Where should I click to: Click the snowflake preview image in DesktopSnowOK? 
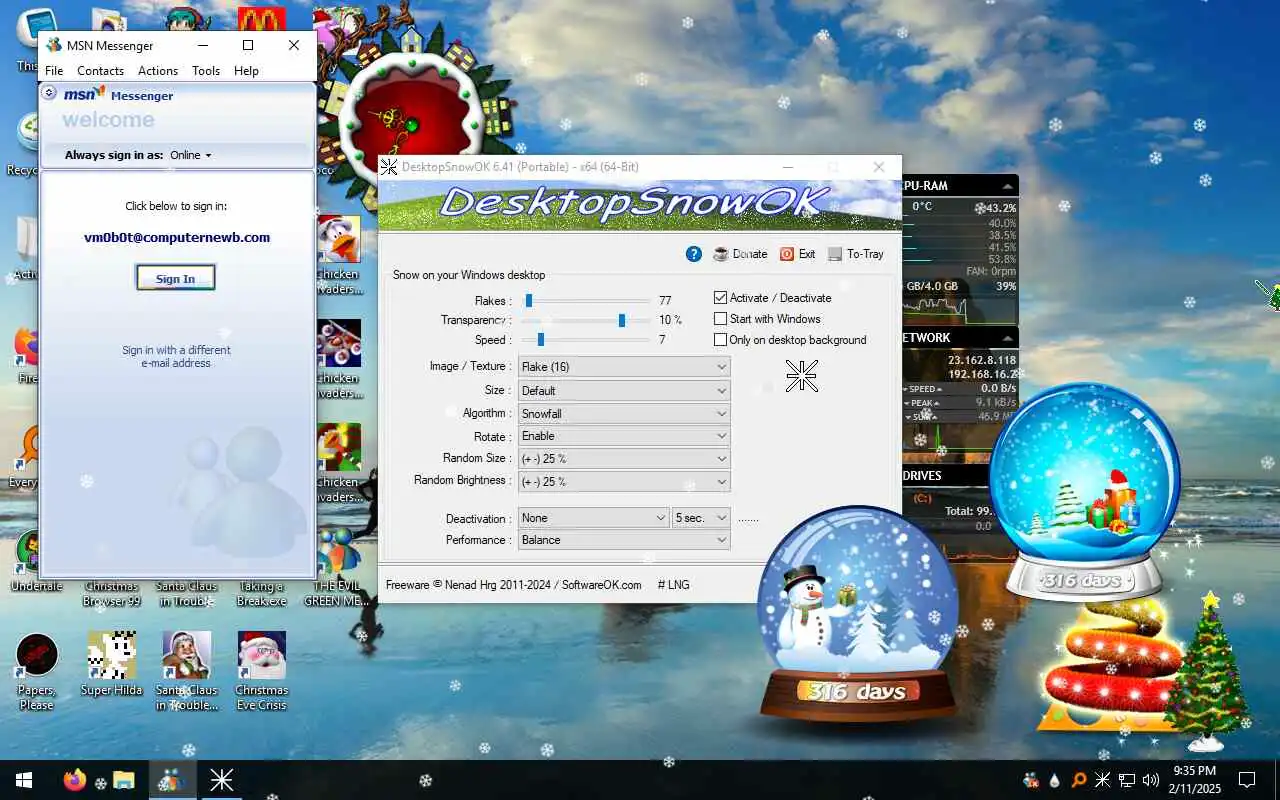(x=802, y=376)
